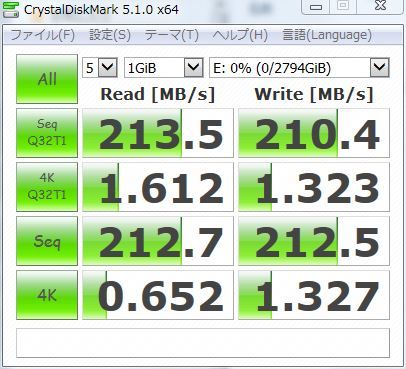Click the Read [MB/s] column header

pos(158,94)
